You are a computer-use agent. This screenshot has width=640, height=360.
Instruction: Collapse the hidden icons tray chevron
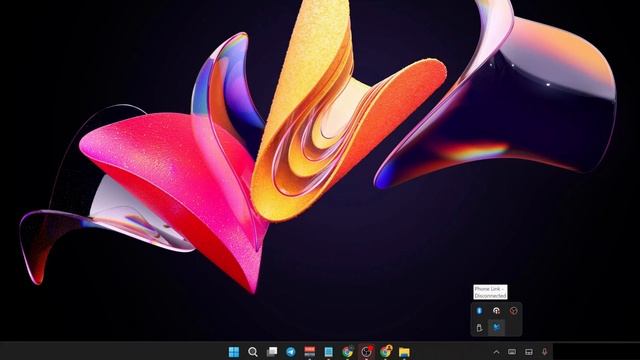(496, 352)
